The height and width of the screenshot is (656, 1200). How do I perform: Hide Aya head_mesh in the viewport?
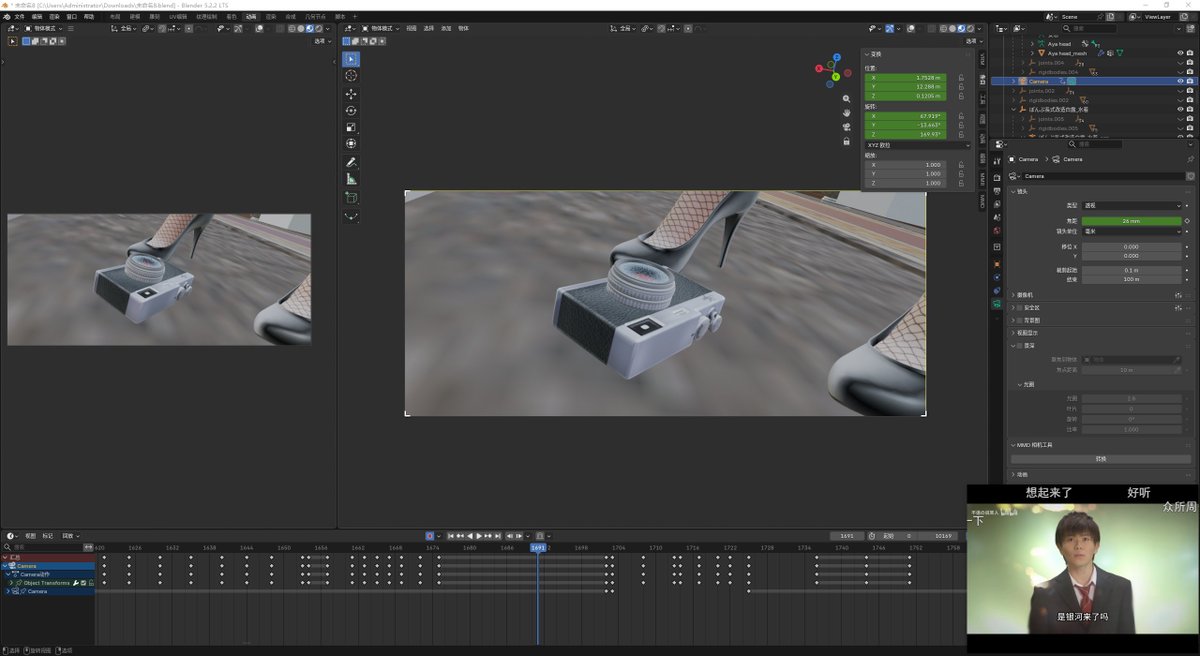1180,53
